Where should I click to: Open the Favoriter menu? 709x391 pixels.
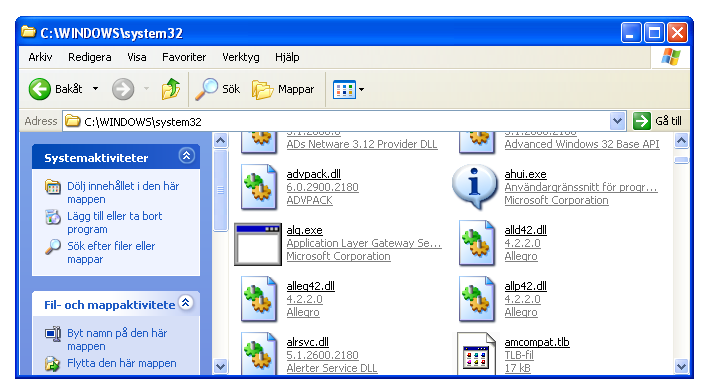(184, 57)
